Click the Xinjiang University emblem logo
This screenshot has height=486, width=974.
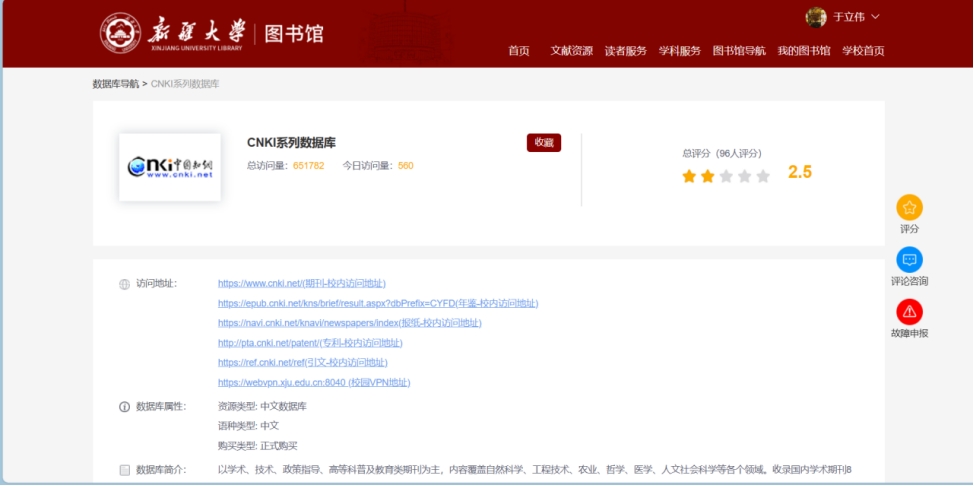coord(120,33)
